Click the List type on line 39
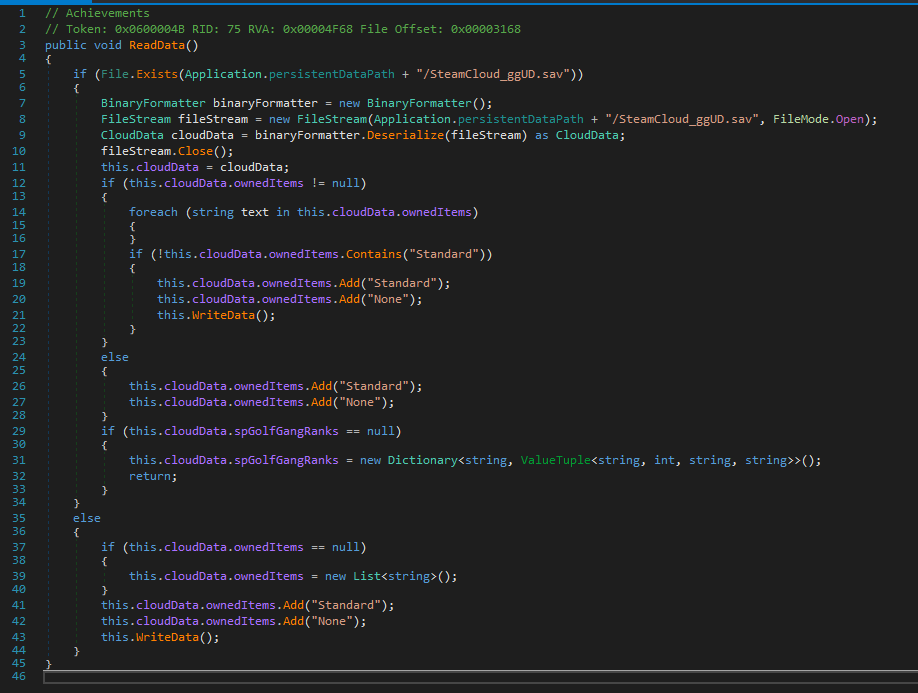Image resolution: width=918 pixels, height=693 pixels. coord(366,576)
